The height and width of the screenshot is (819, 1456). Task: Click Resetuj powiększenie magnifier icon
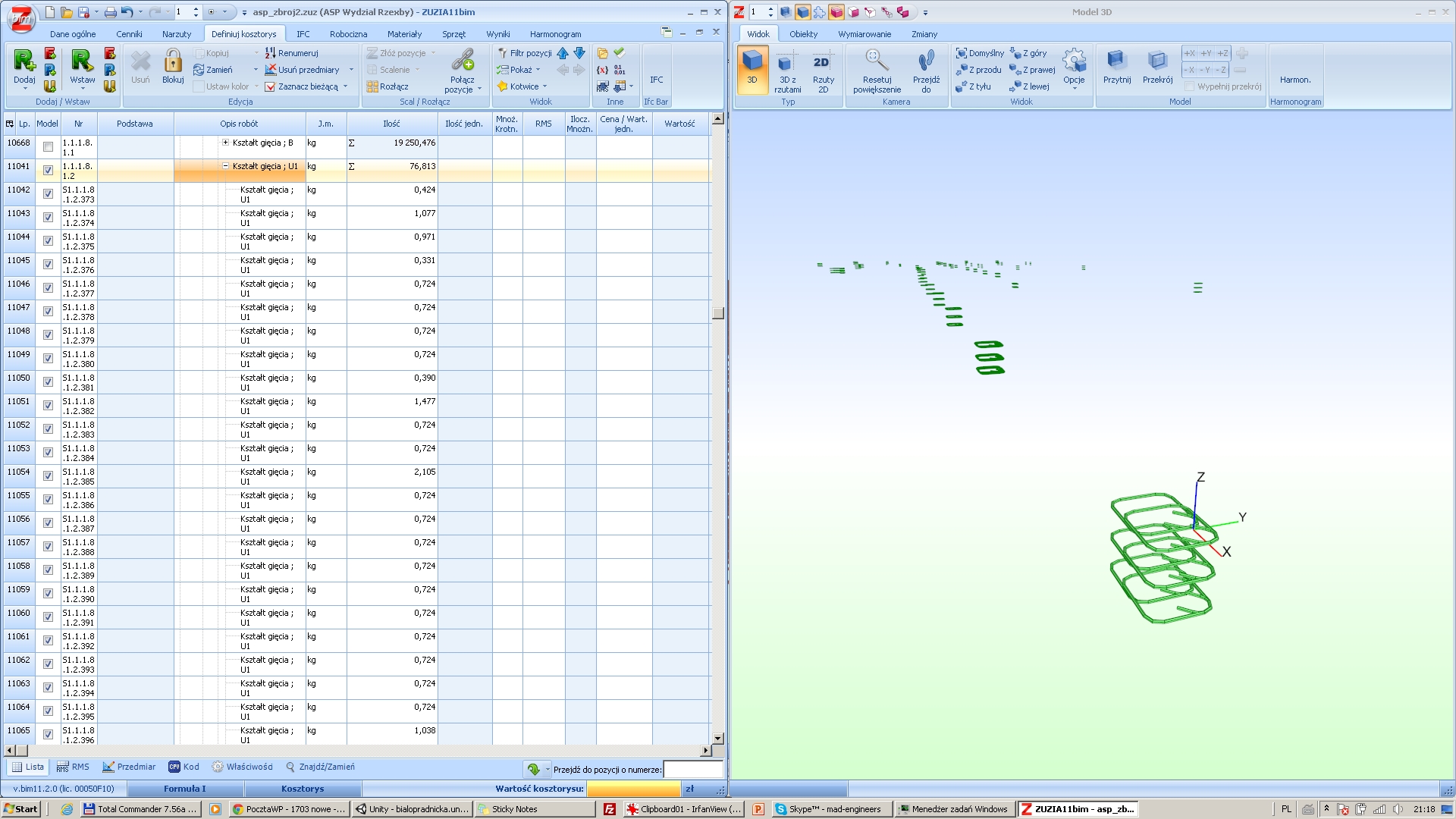coord(876,61)
